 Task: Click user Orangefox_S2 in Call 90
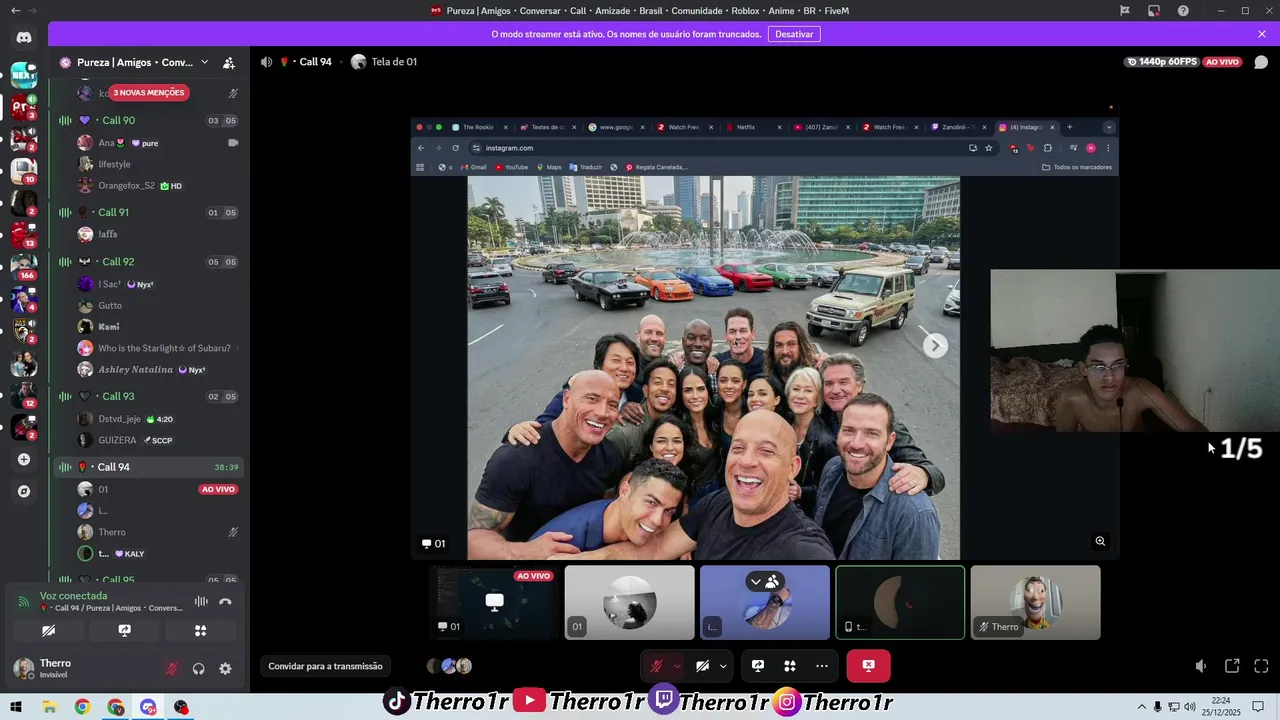126,186
